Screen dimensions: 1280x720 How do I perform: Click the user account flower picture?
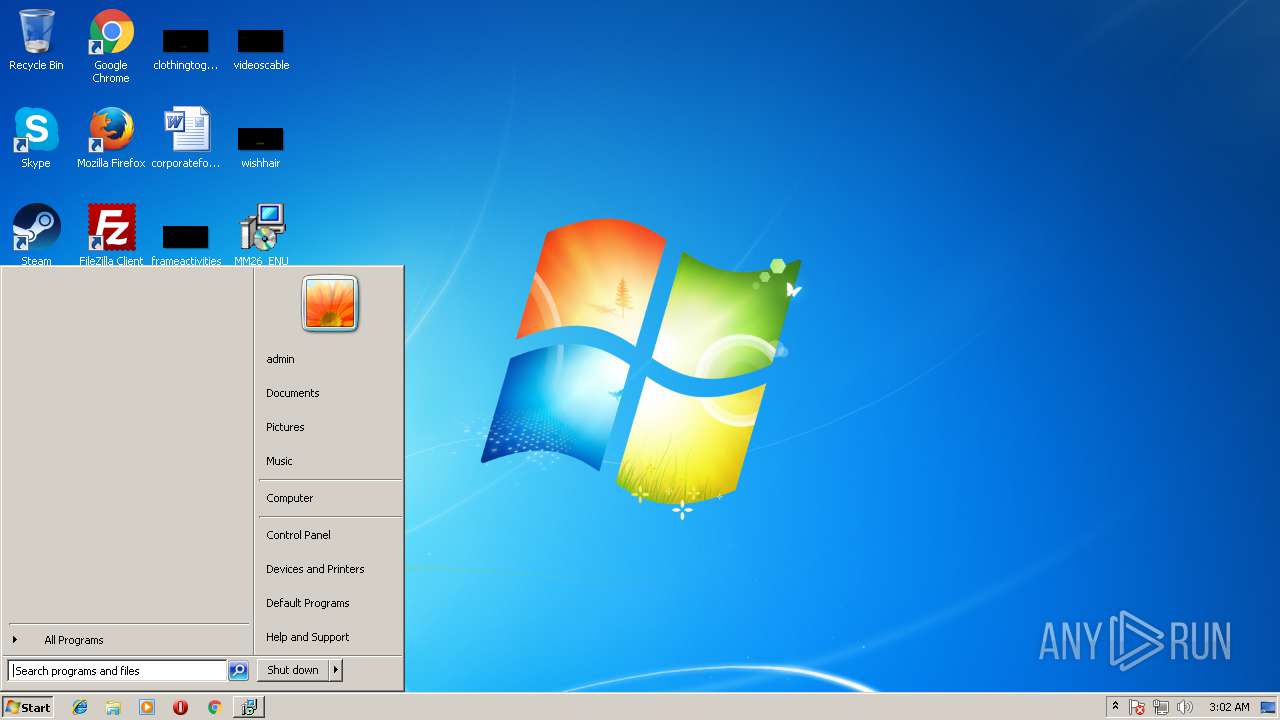(330, 303)
